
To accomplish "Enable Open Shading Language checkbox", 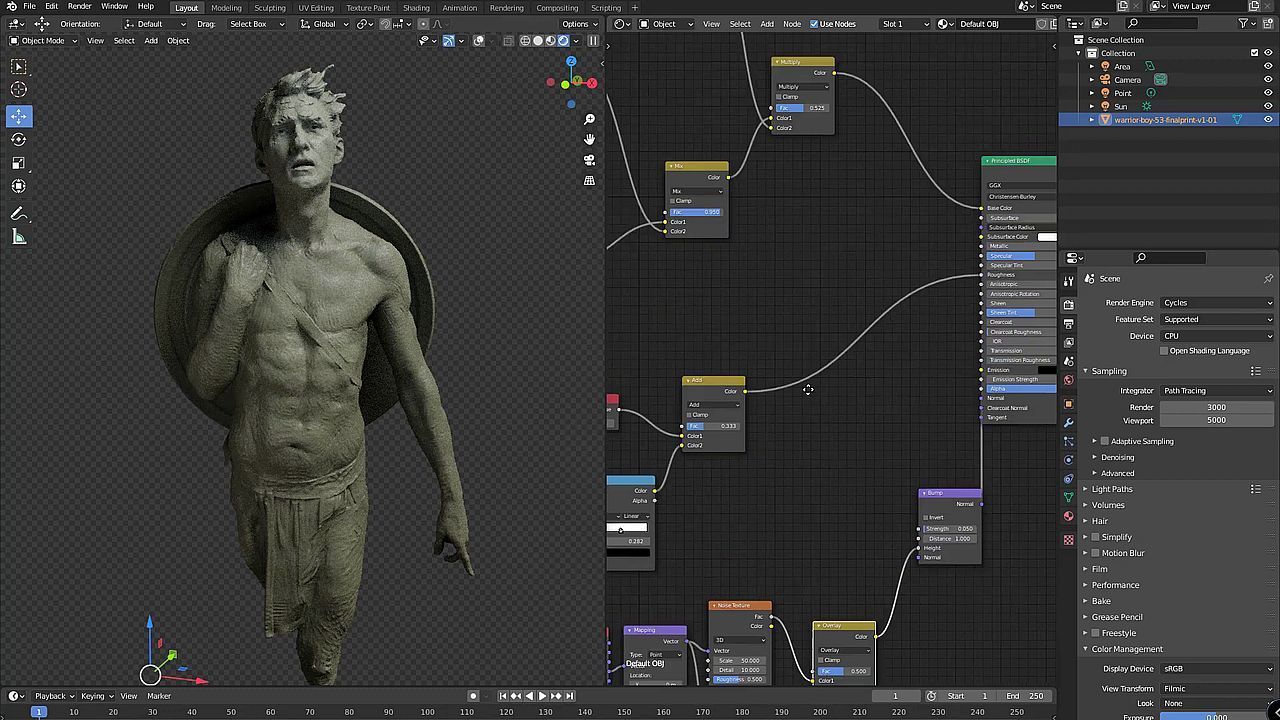I will click(1165, 351).
